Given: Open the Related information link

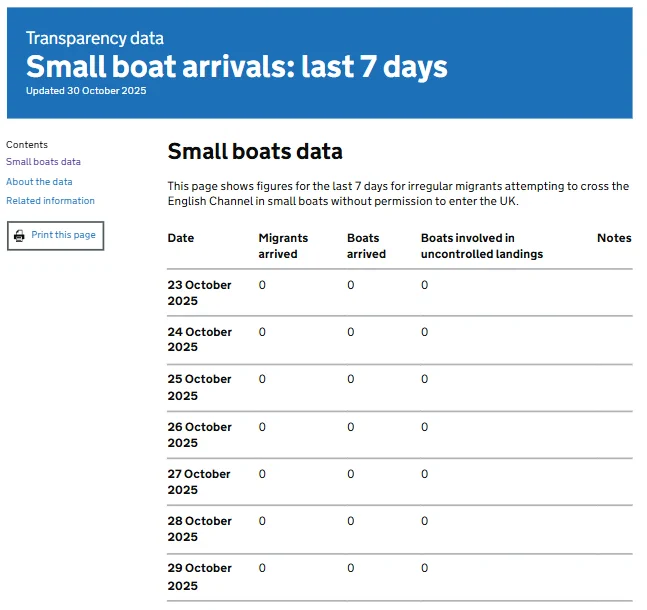Looking at the screenshot, I should tap(50, 201).
